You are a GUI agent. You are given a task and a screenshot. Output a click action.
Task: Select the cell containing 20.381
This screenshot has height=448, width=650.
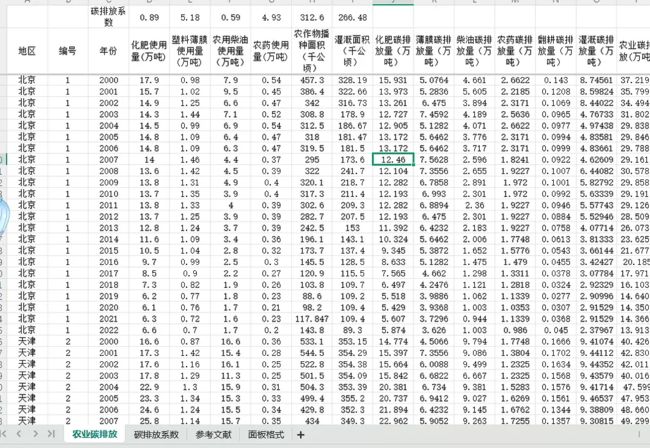(x=393, y=387)
